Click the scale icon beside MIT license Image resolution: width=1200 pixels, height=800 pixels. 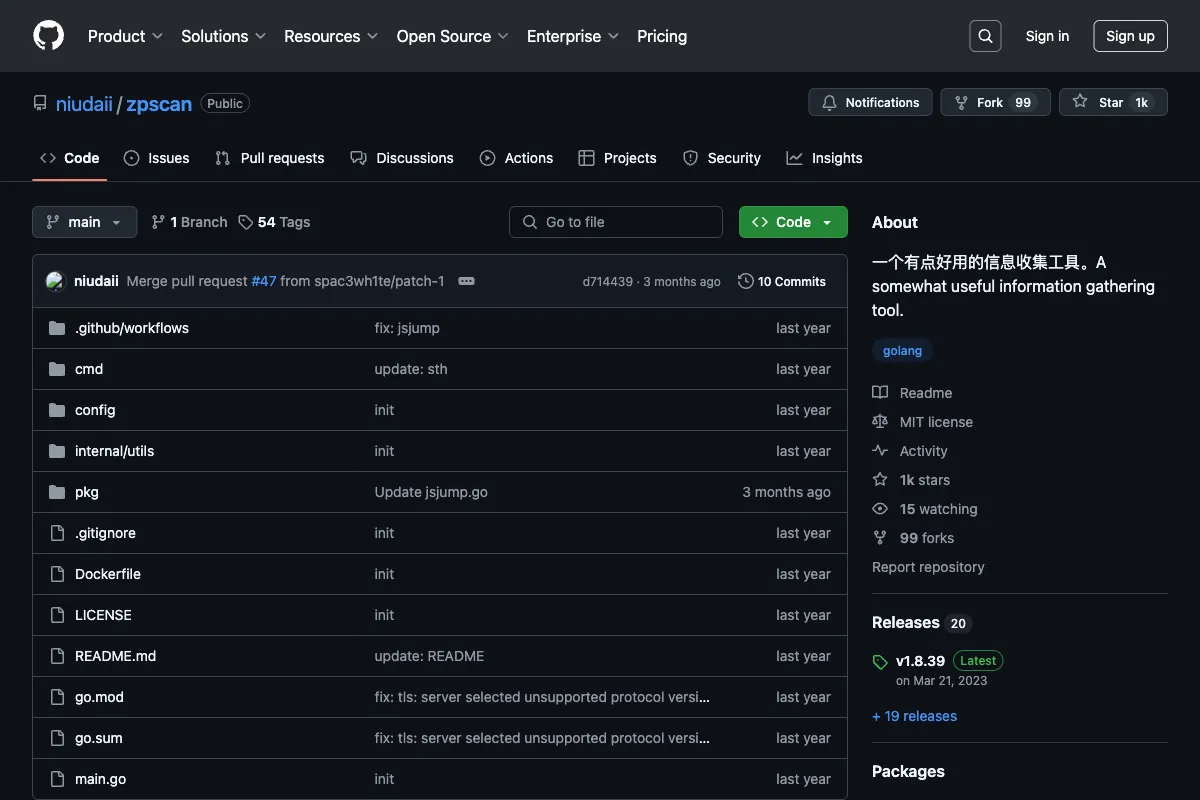click(x=880, y=422)
